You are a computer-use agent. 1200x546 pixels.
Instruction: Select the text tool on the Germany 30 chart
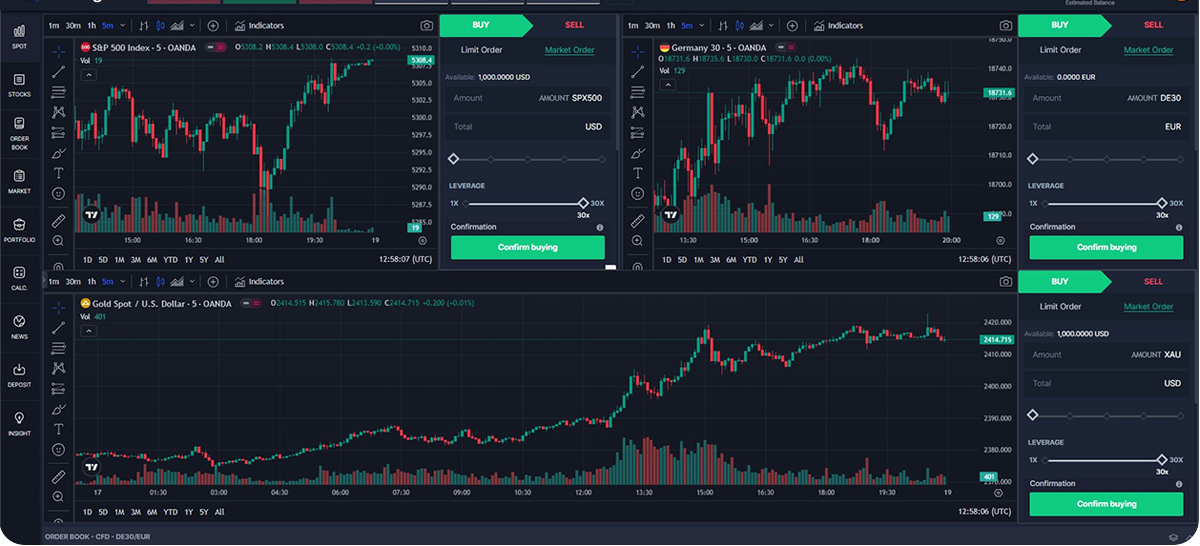click(638, 173)
